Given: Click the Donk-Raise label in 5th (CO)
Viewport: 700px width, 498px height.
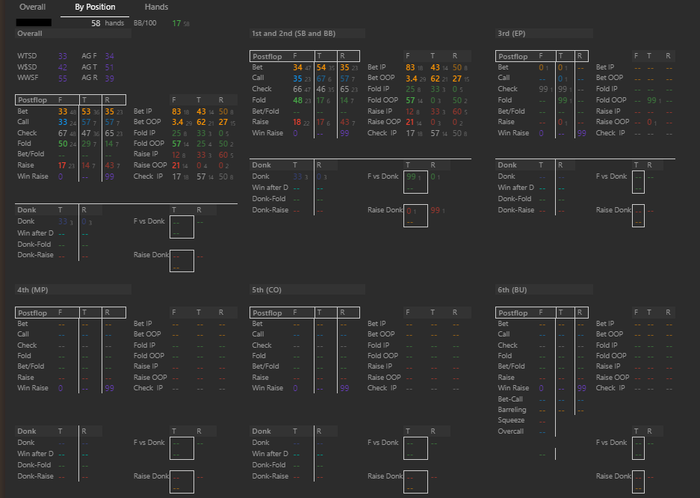Looking at the screenshot, I should (x=270, y=476).
